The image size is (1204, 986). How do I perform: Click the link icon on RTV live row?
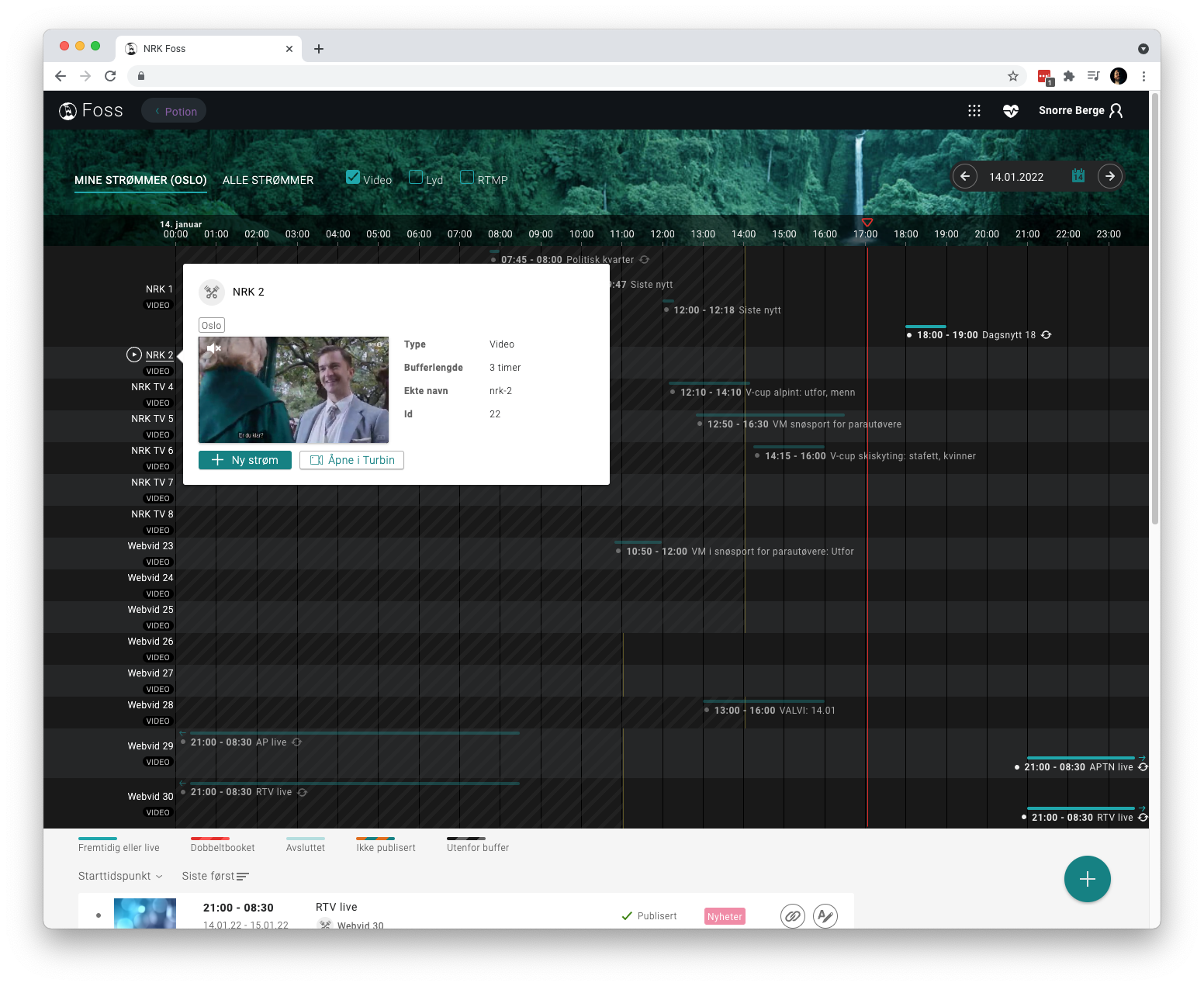tap(792, 916)
